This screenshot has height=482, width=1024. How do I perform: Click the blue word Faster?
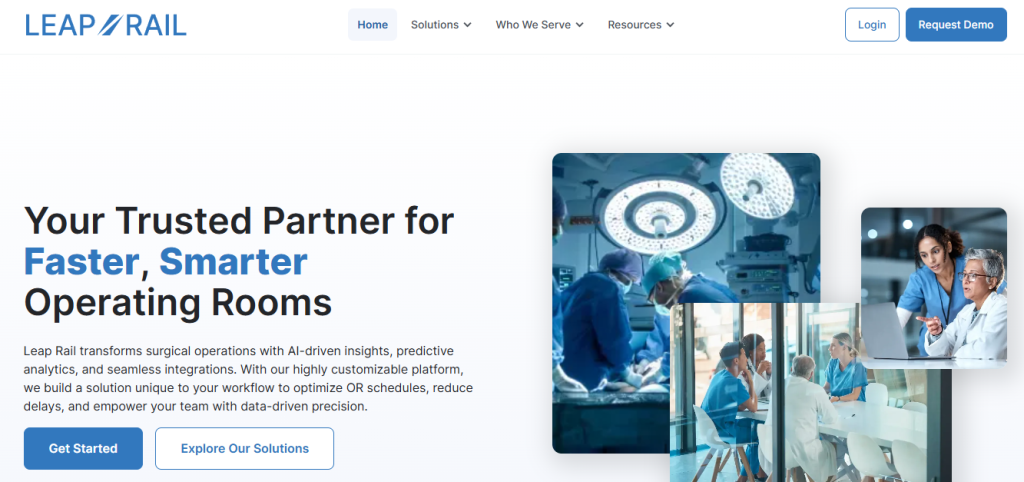82,261
